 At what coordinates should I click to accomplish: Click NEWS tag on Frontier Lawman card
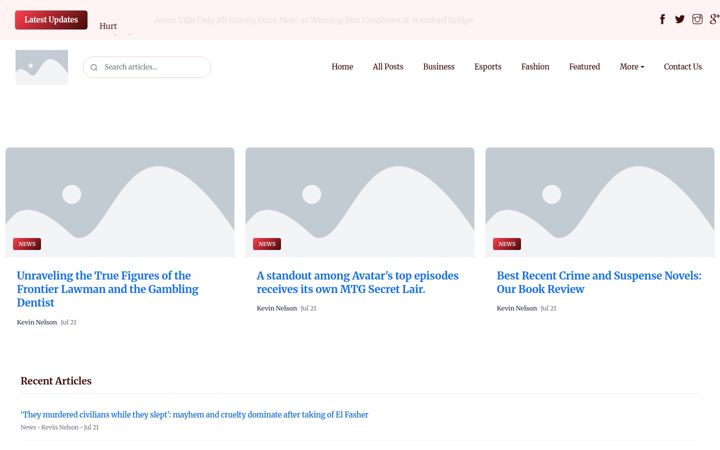tap(27, 244)
